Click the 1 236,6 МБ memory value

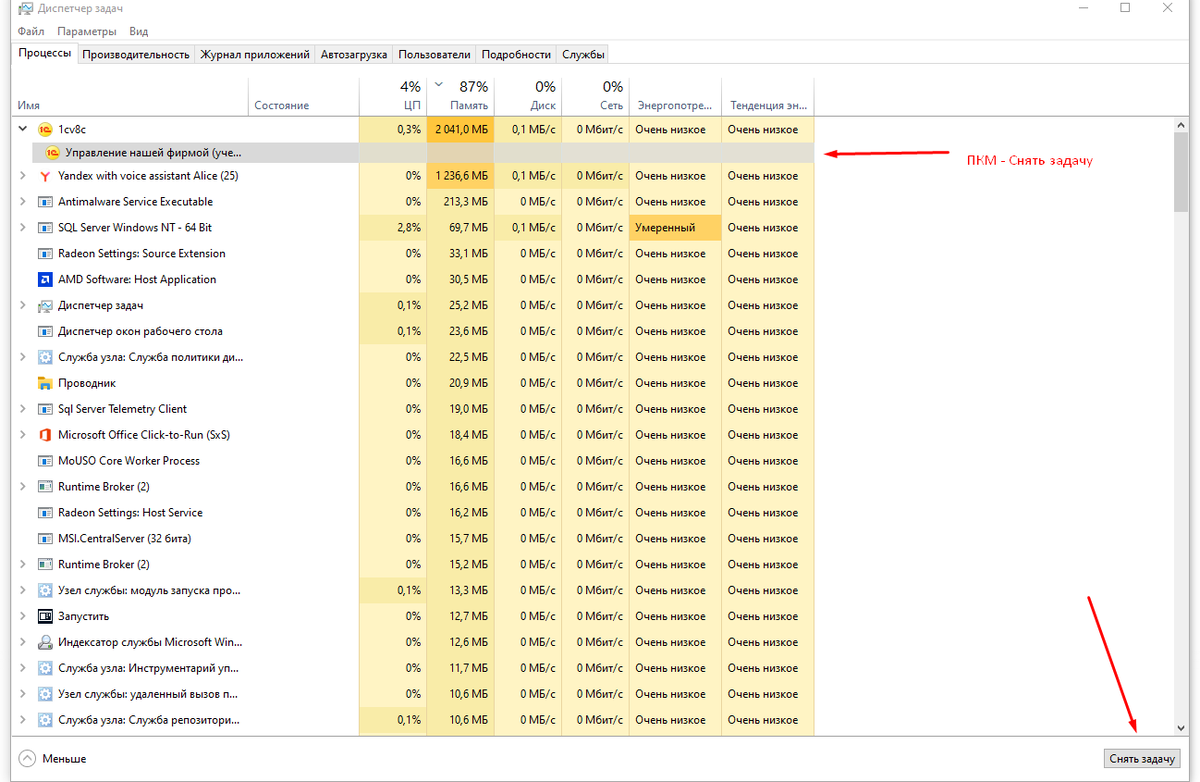pyautogui.click(x=460, y=176)
